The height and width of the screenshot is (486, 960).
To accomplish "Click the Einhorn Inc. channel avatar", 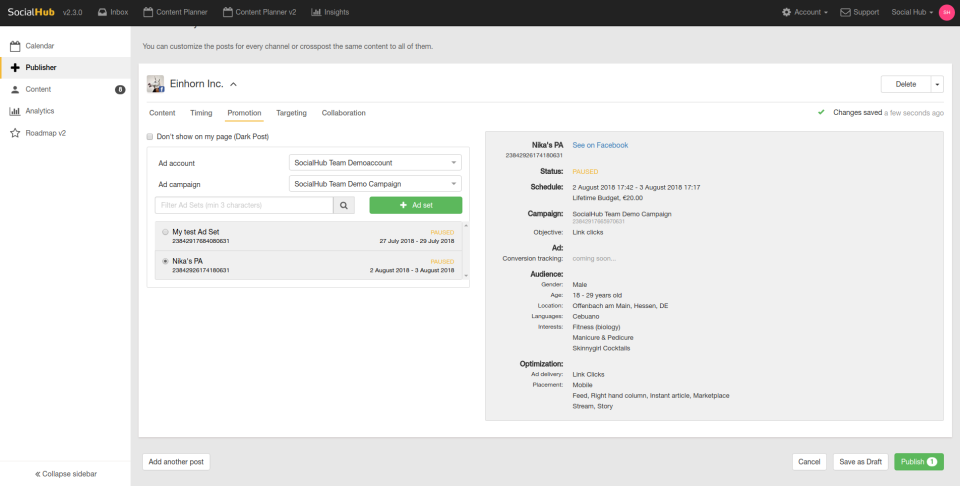I will (156, 84).
